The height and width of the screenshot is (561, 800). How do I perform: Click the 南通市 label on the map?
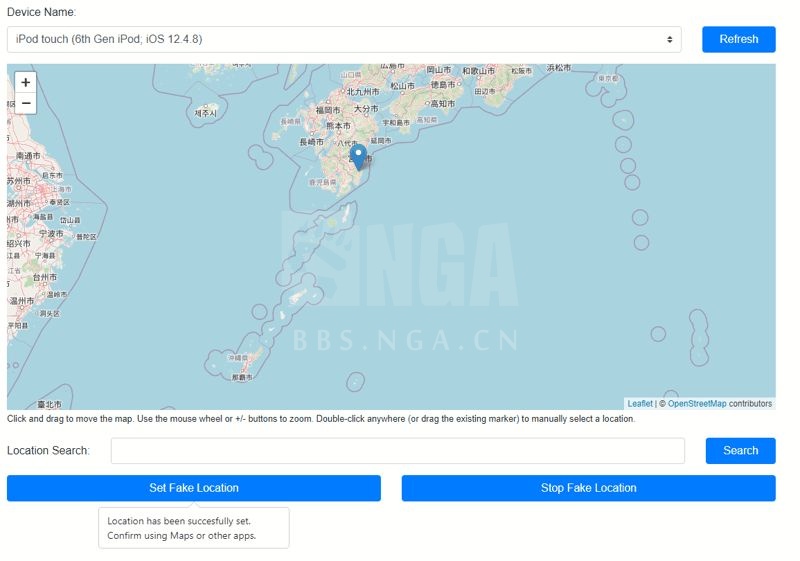[x=28, y=156]
